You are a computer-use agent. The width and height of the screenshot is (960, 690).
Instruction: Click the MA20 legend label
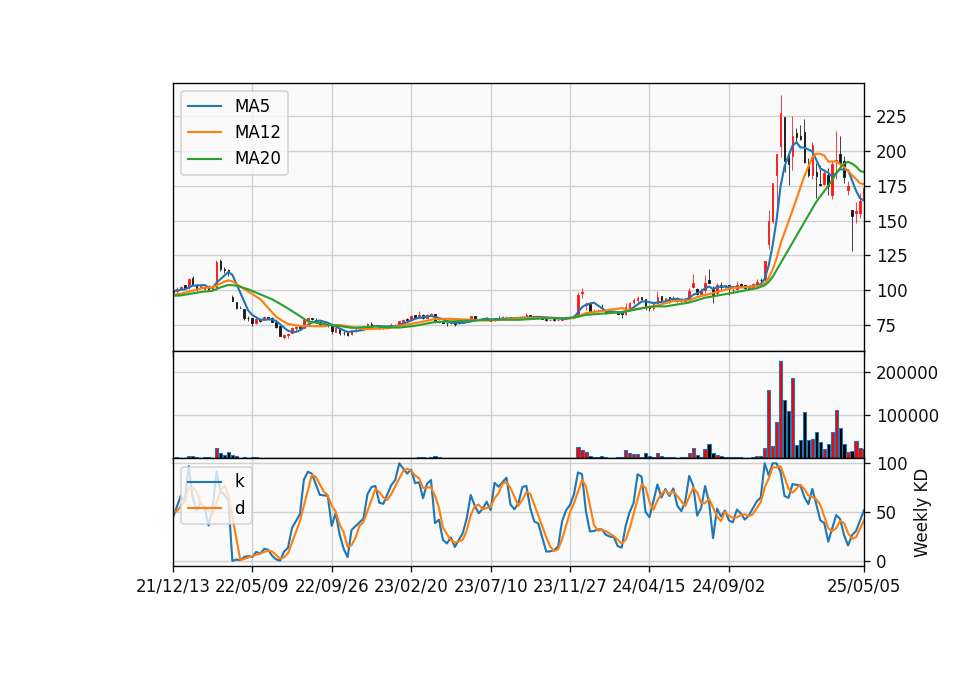pyautogui.click(x=257, y=159)
